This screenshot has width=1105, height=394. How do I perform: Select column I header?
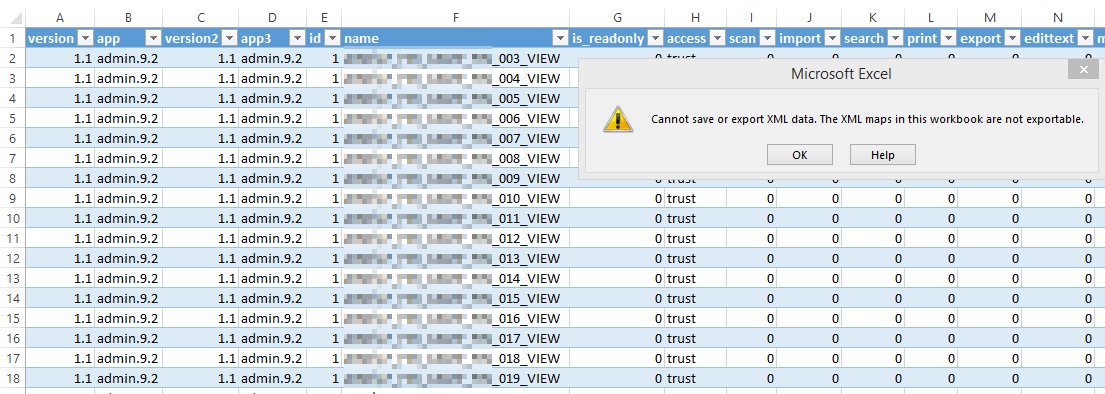[752, 17]
